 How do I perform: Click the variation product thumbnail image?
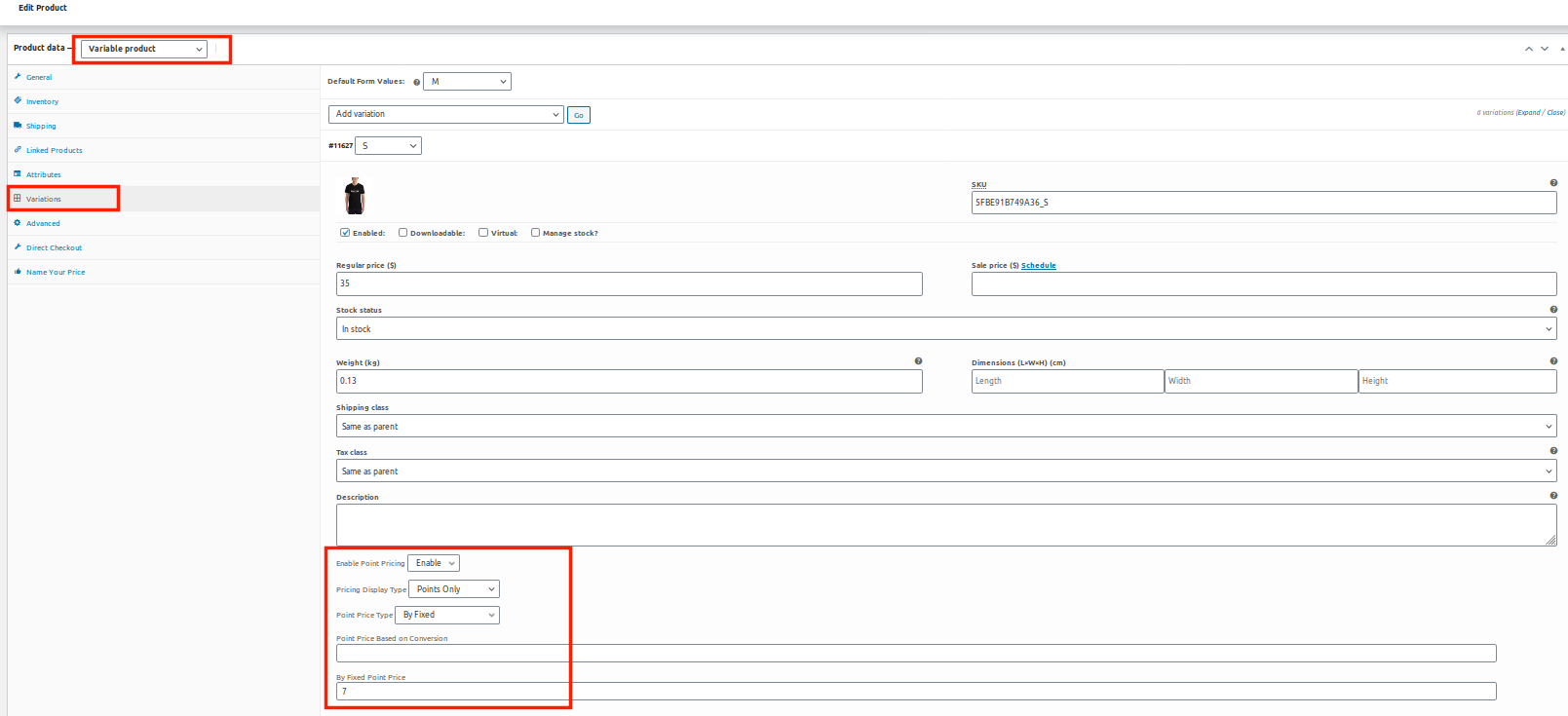click(355, 196)
